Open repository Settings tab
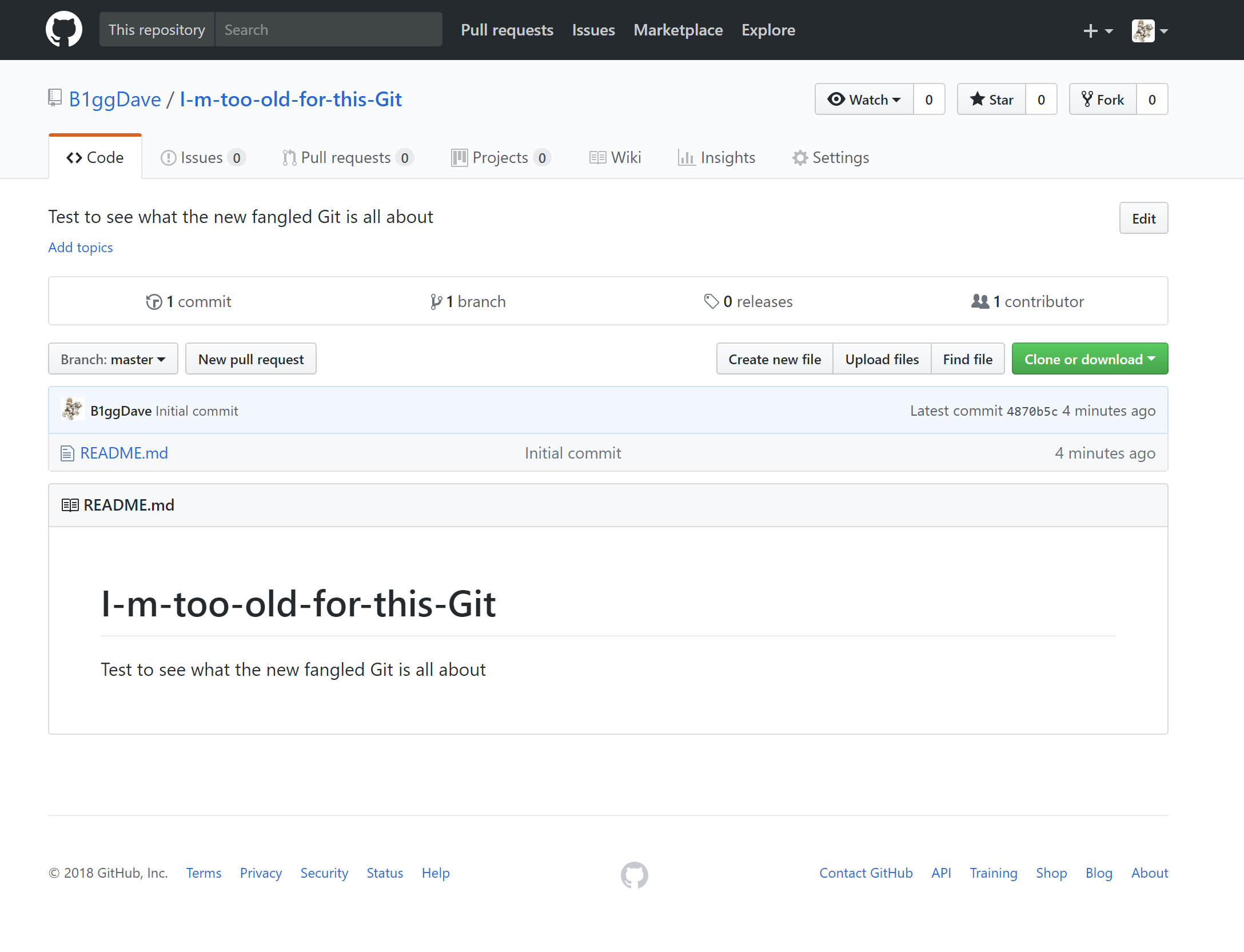The width and height of the screenshot is (1244, 952). coord(831,157)
